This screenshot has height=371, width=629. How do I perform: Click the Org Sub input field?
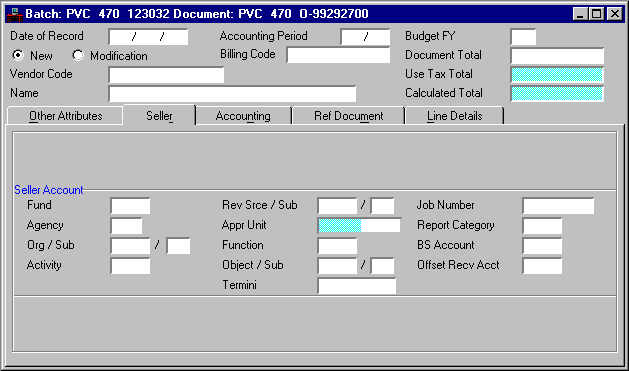click(x=178, y=246)
